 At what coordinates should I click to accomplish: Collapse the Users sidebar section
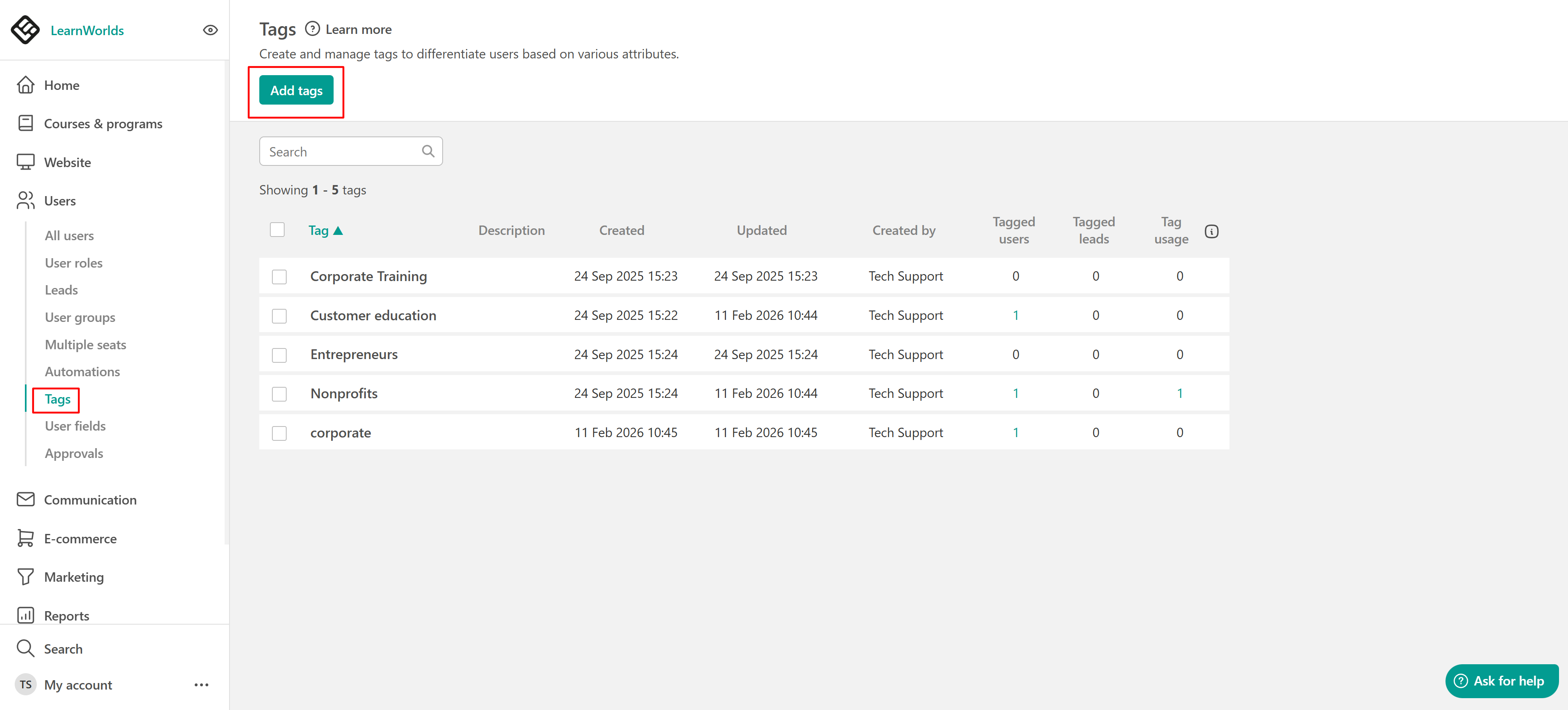point(60,200)
